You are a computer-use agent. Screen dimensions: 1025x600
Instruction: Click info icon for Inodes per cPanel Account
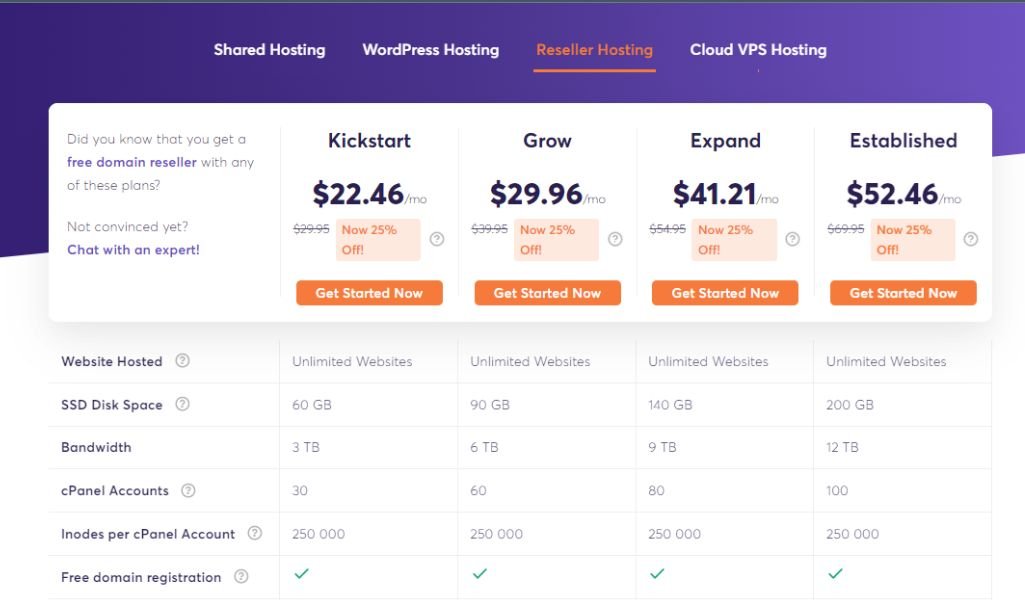pyautogui.click(x=255, y=533)
